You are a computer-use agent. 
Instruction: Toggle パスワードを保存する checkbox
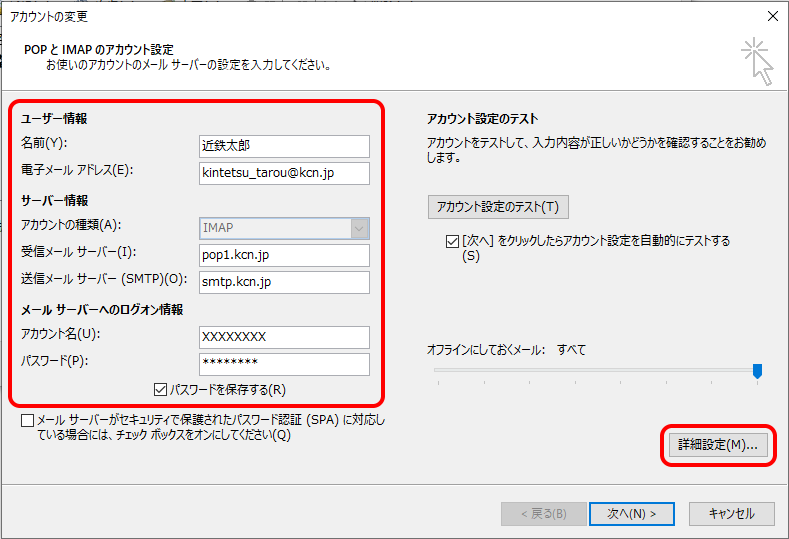tap(161, 390)
